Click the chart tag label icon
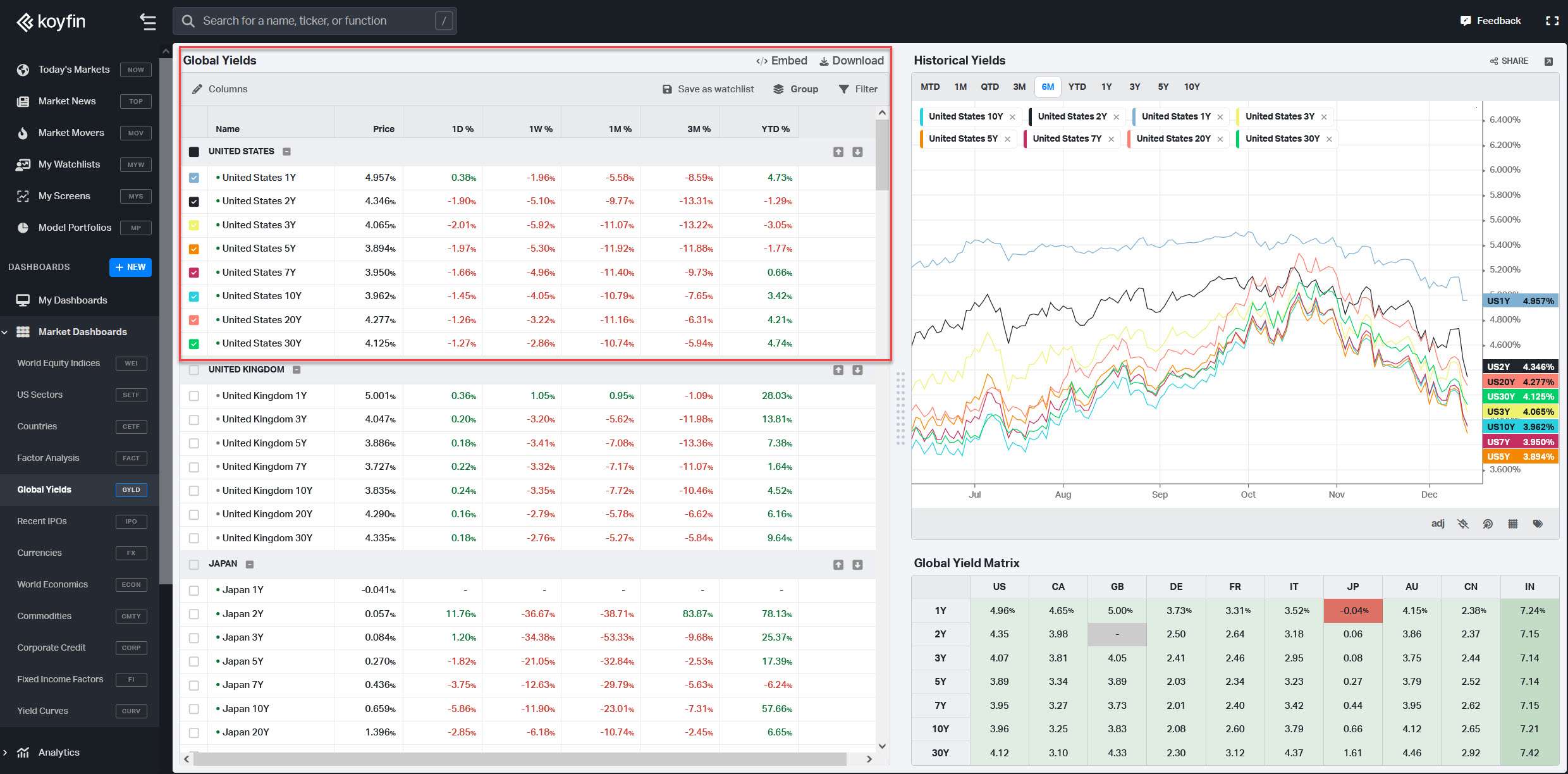The width and height of the screenshot is (1568, 774). click(1538, 524)
